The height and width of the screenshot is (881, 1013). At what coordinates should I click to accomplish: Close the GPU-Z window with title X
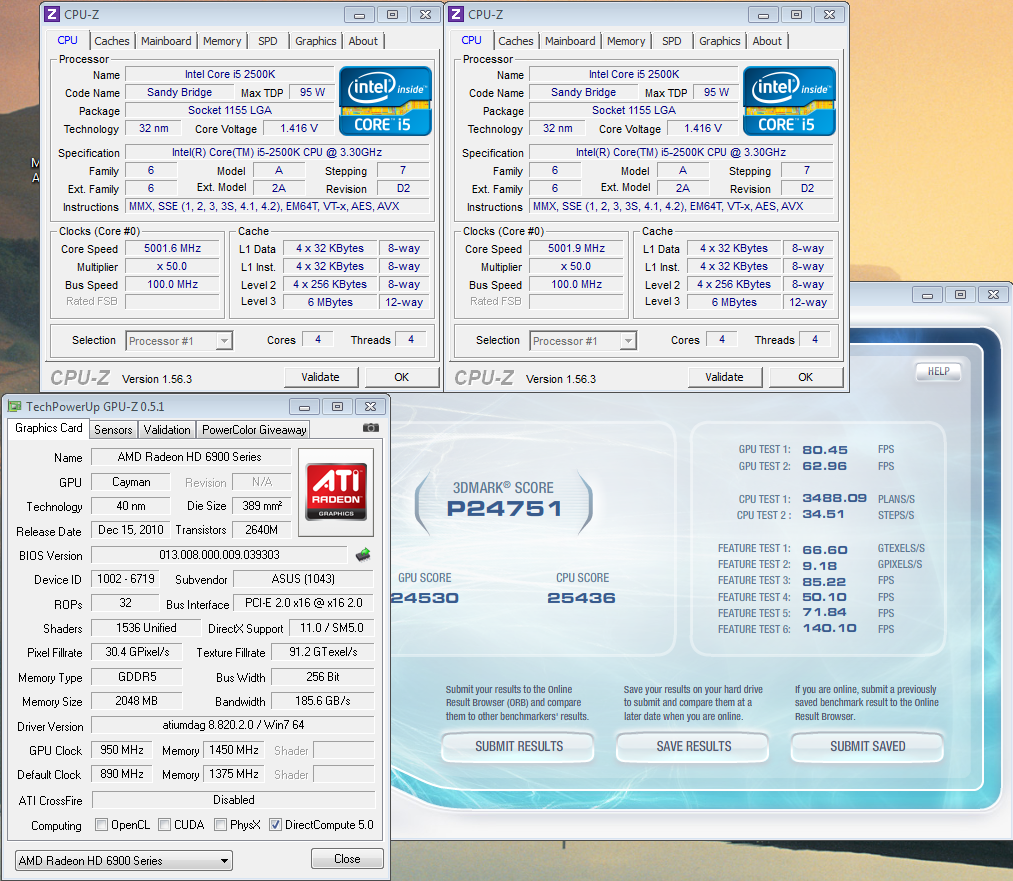370,406
